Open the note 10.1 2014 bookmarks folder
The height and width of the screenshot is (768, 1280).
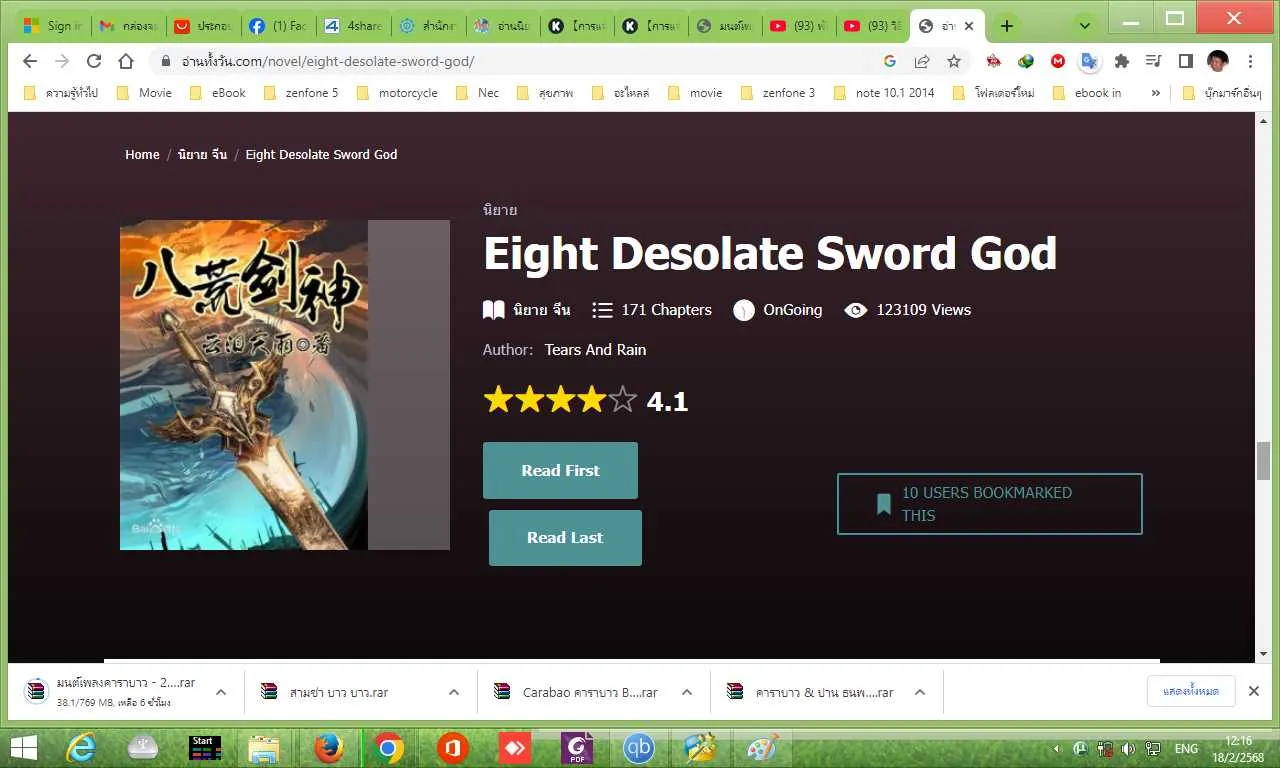click(x=884, y=93)
